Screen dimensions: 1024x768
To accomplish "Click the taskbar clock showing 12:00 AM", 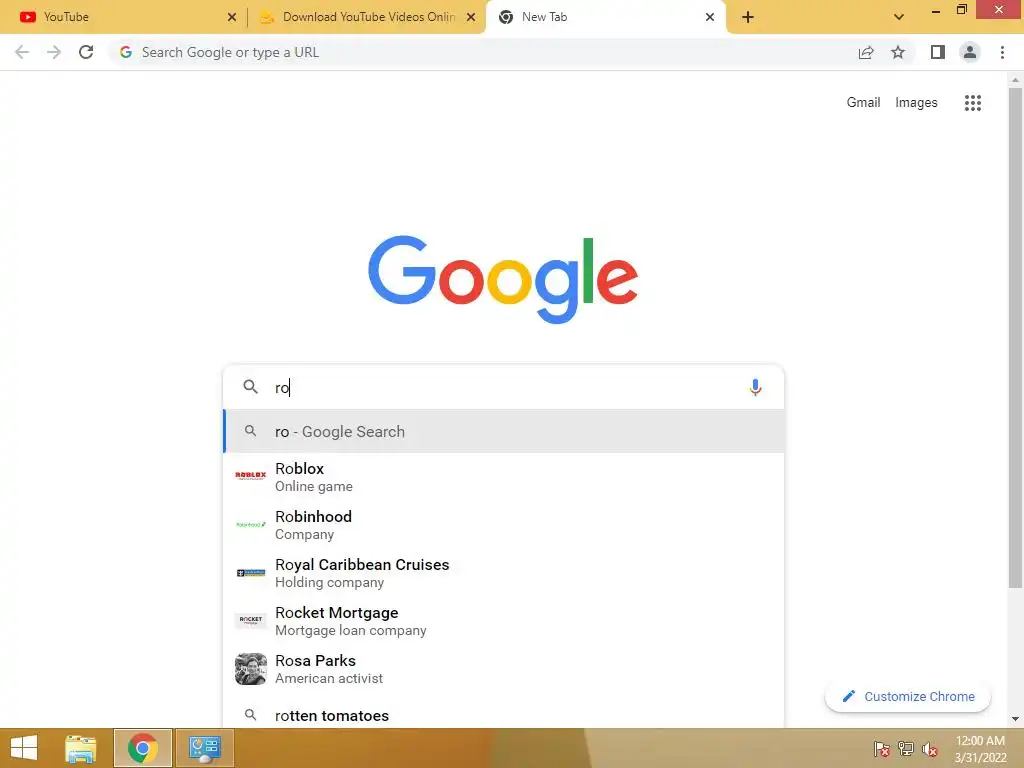I will 980,749.
